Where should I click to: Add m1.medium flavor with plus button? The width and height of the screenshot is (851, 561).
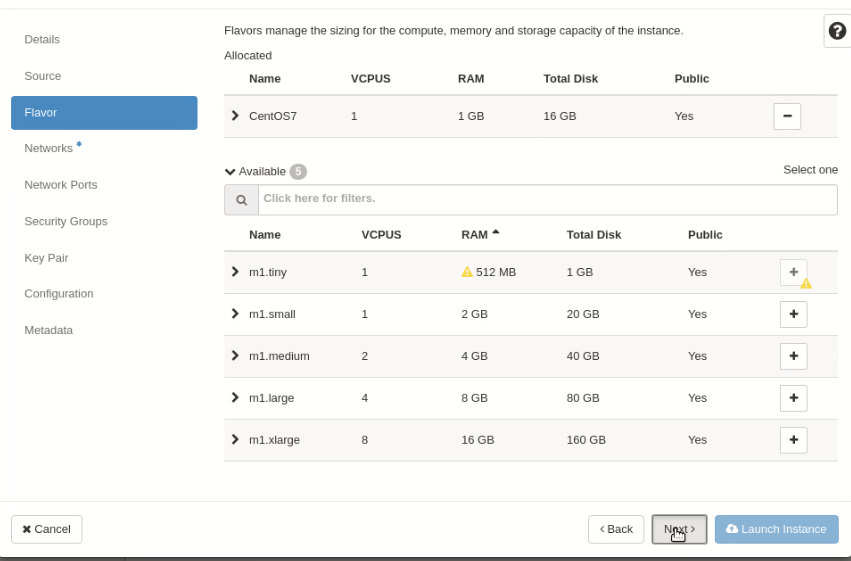[793, 356]
